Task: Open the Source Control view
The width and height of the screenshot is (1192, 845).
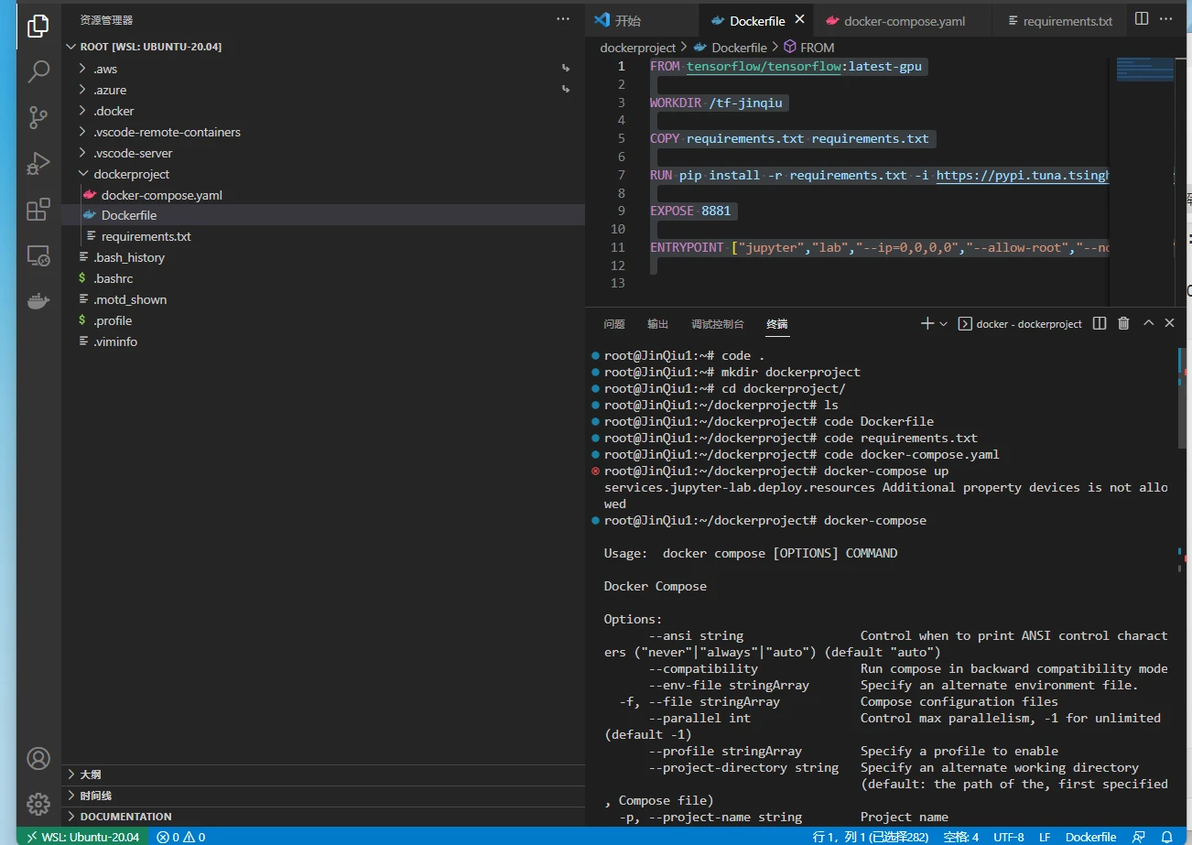Action: 38,117
